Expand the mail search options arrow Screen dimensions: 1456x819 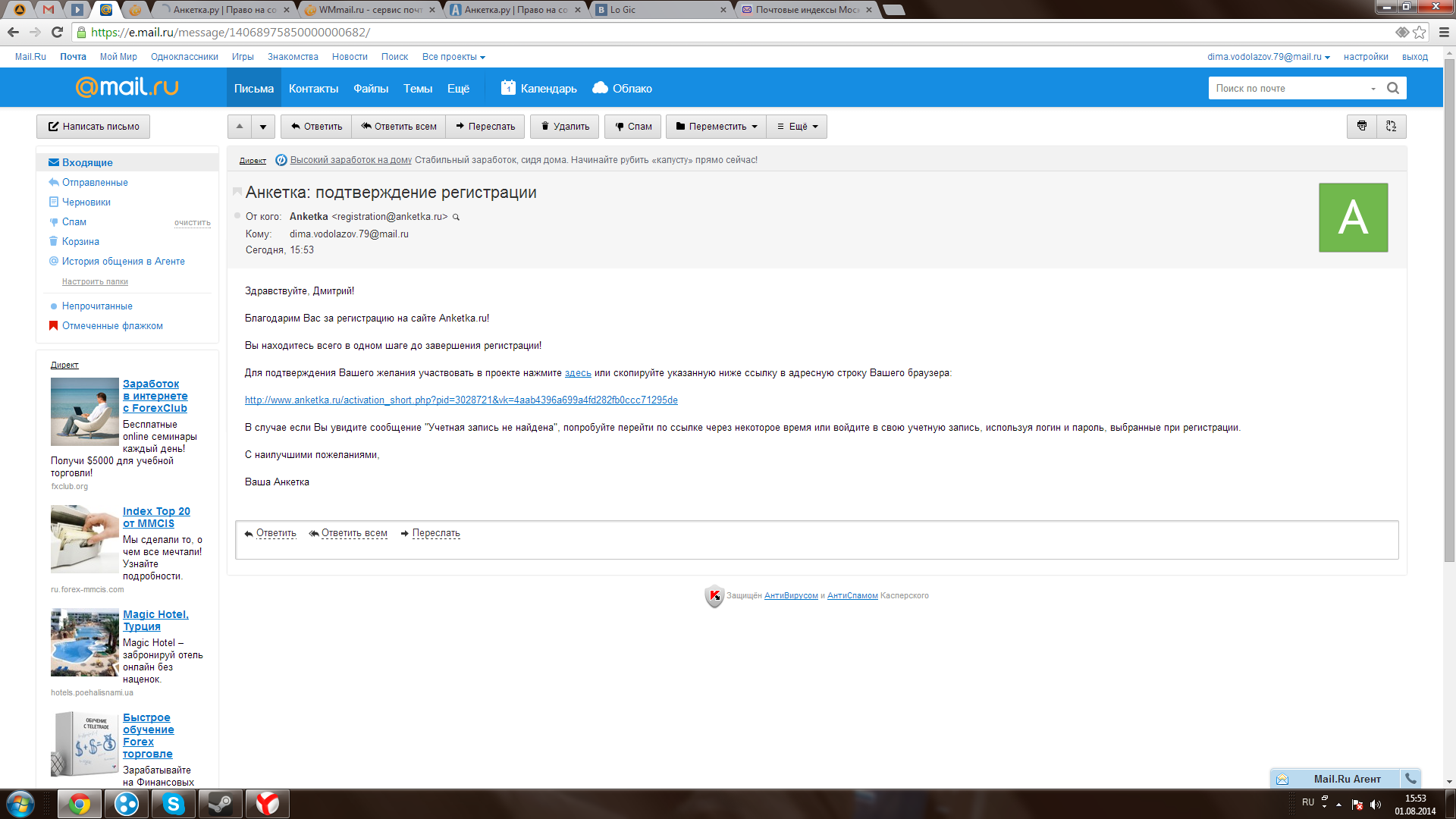[1373, 89]
